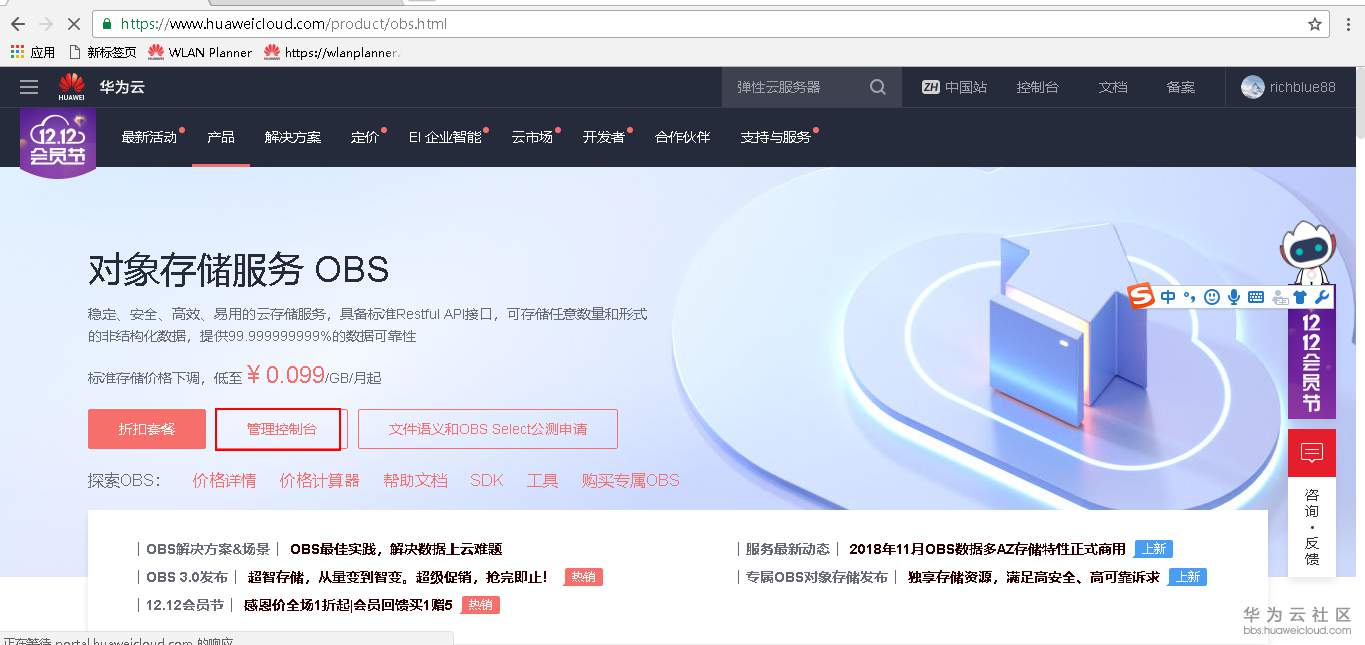
Task: Open the 购买专属OBS link
Action: click(x=630, y=481)
